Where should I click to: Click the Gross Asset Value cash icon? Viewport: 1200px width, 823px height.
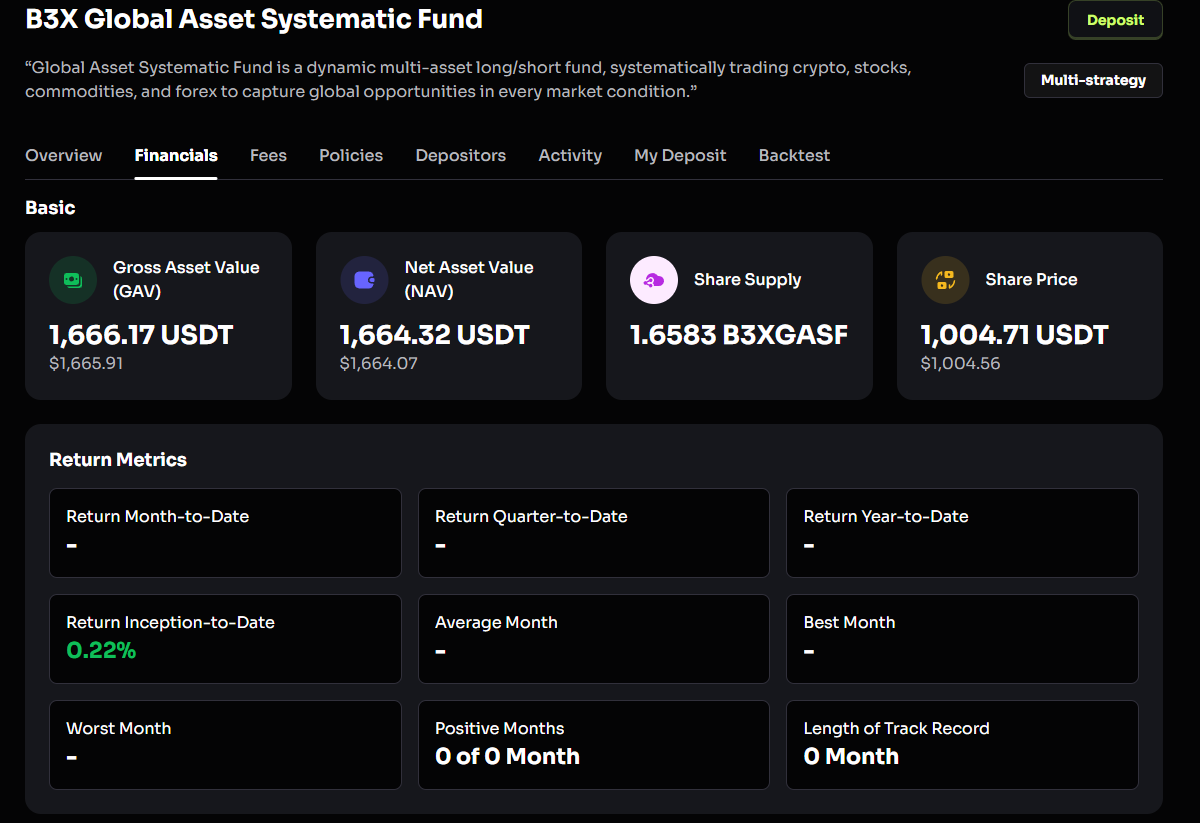(73, 280)
